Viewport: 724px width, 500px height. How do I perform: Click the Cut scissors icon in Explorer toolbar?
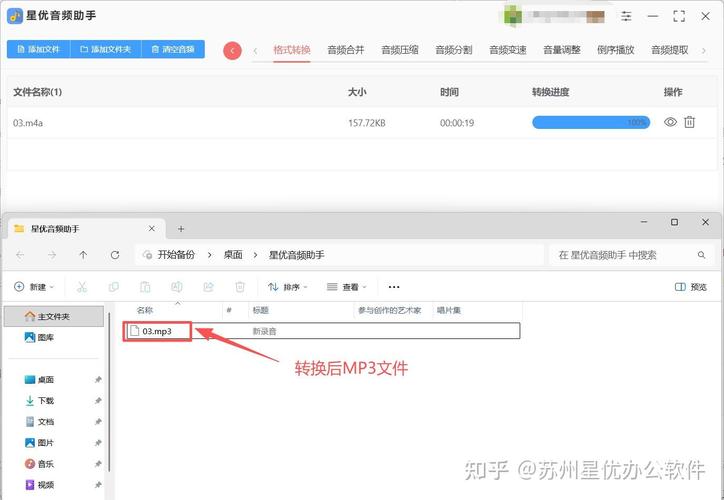[82, 287]
